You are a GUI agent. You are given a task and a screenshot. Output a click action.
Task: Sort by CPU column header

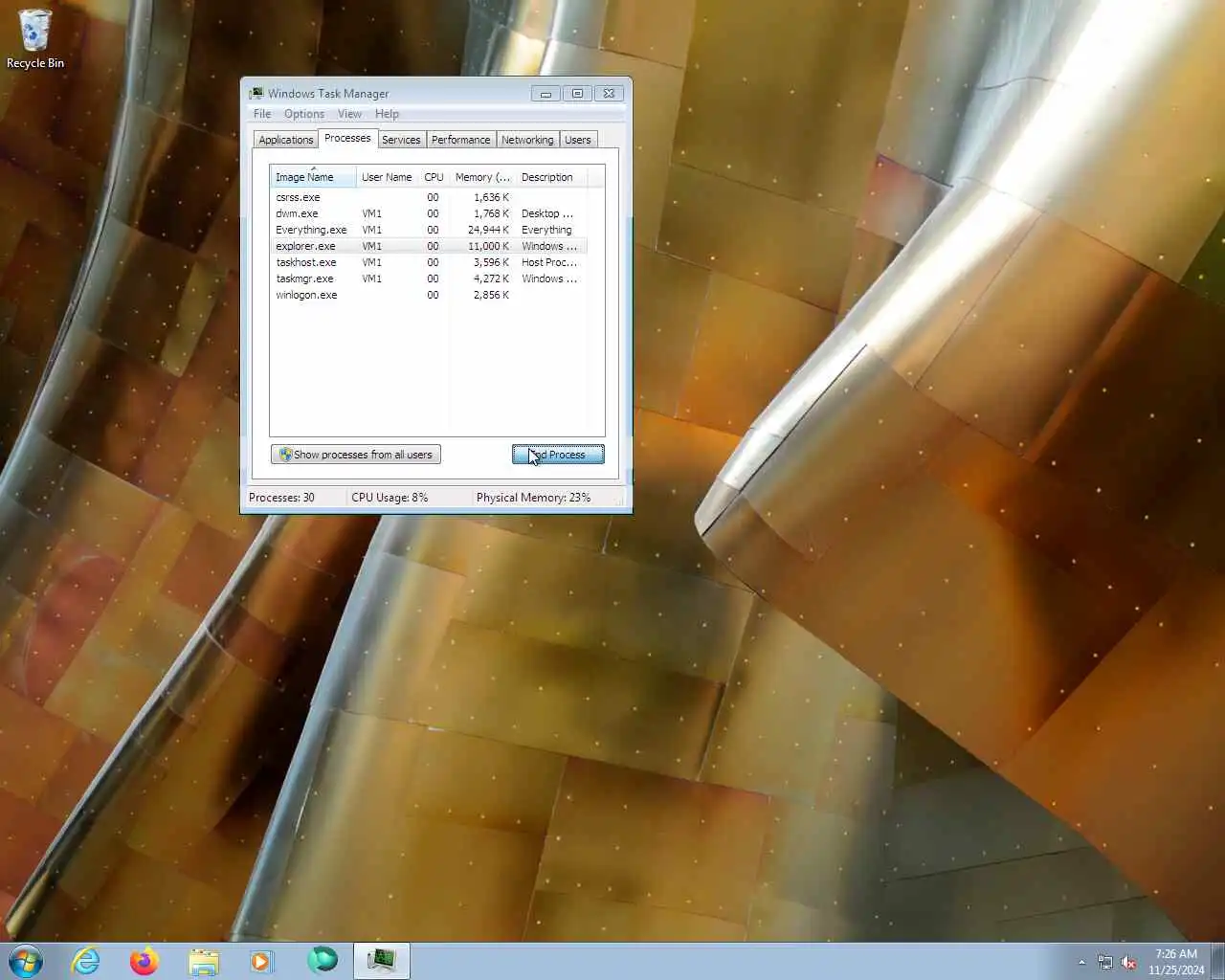point(434,177)
